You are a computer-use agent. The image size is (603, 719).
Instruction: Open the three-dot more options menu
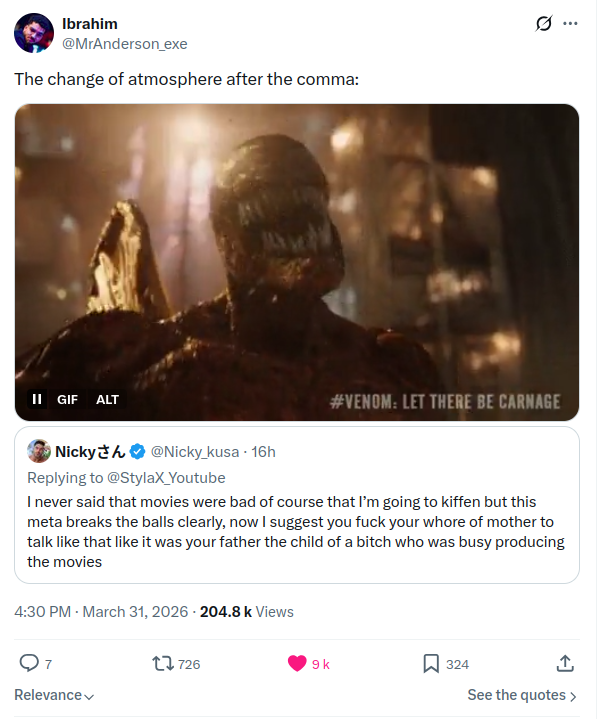(x=571, y=23)
